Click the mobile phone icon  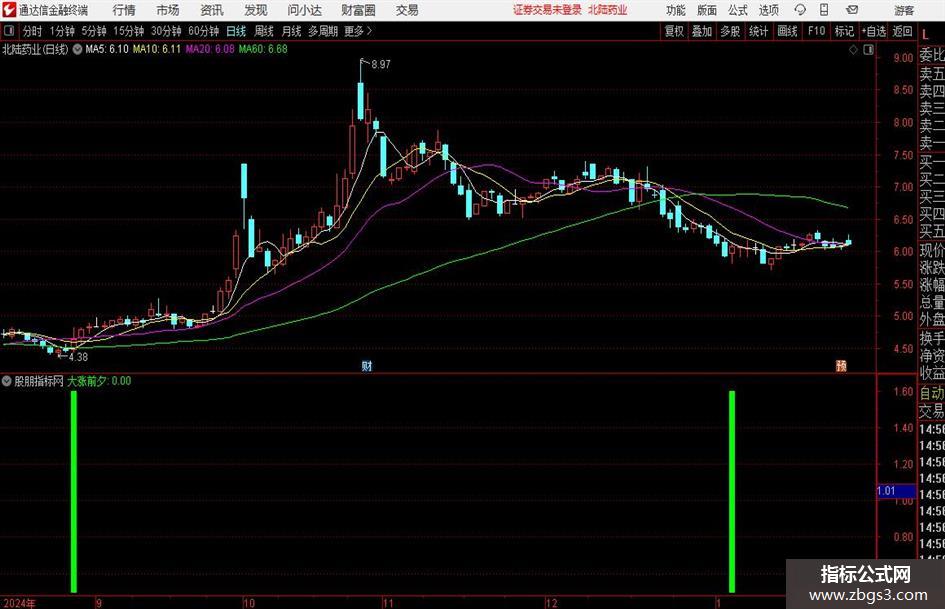(x=824, y=10)
